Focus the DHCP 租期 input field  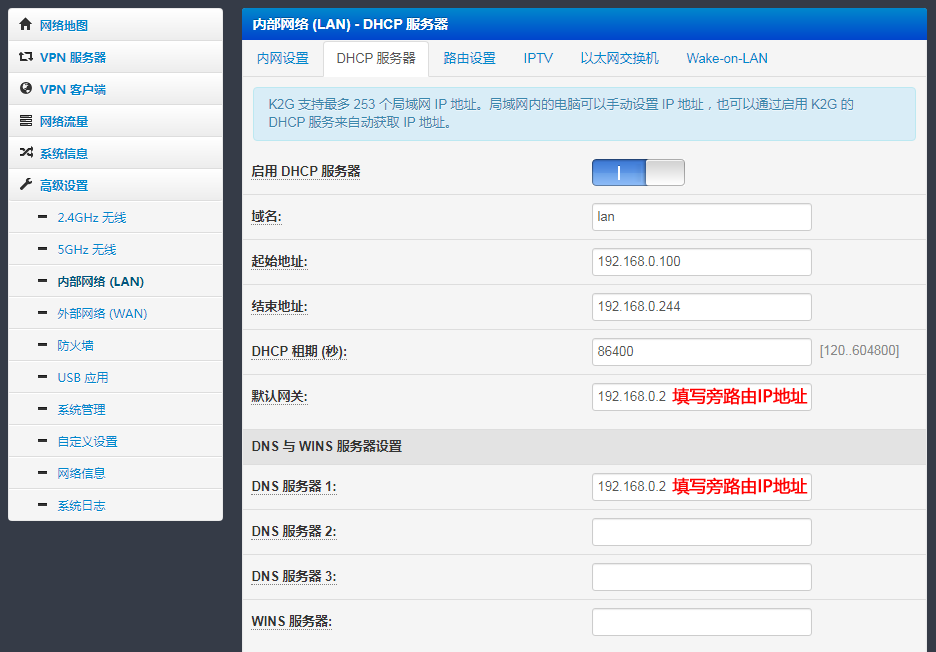click(x=702, y=352)
